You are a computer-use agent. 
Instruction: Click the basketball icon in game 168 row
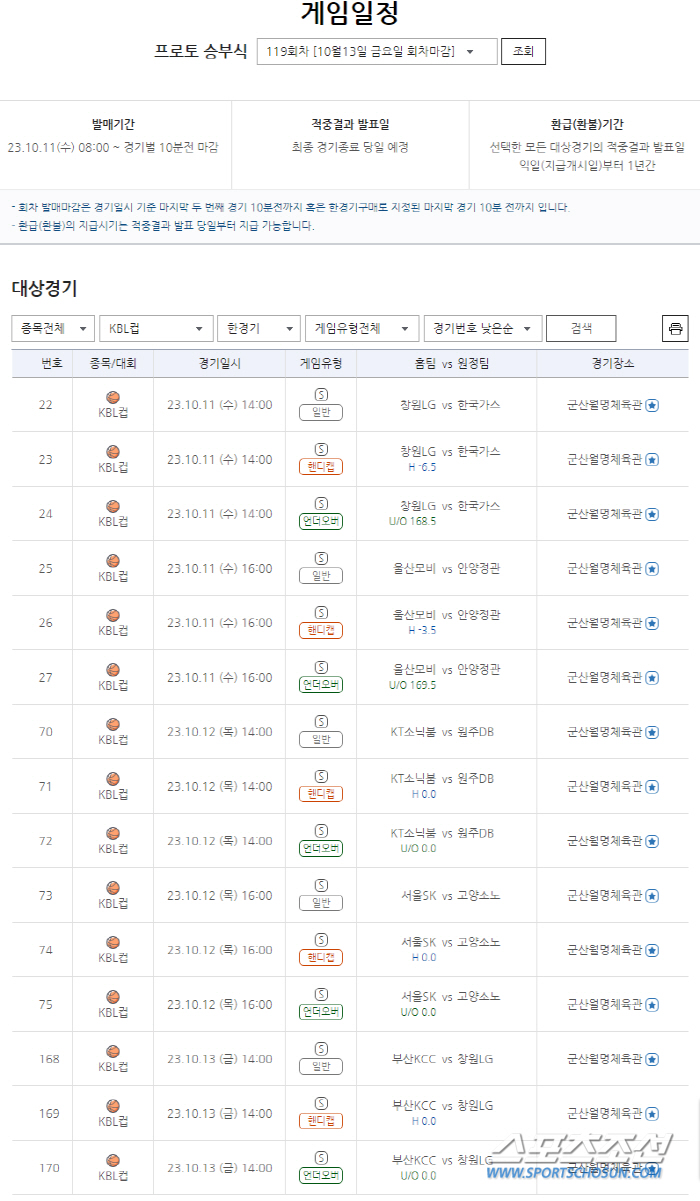pyautogui.click(x=113, y=1051)
